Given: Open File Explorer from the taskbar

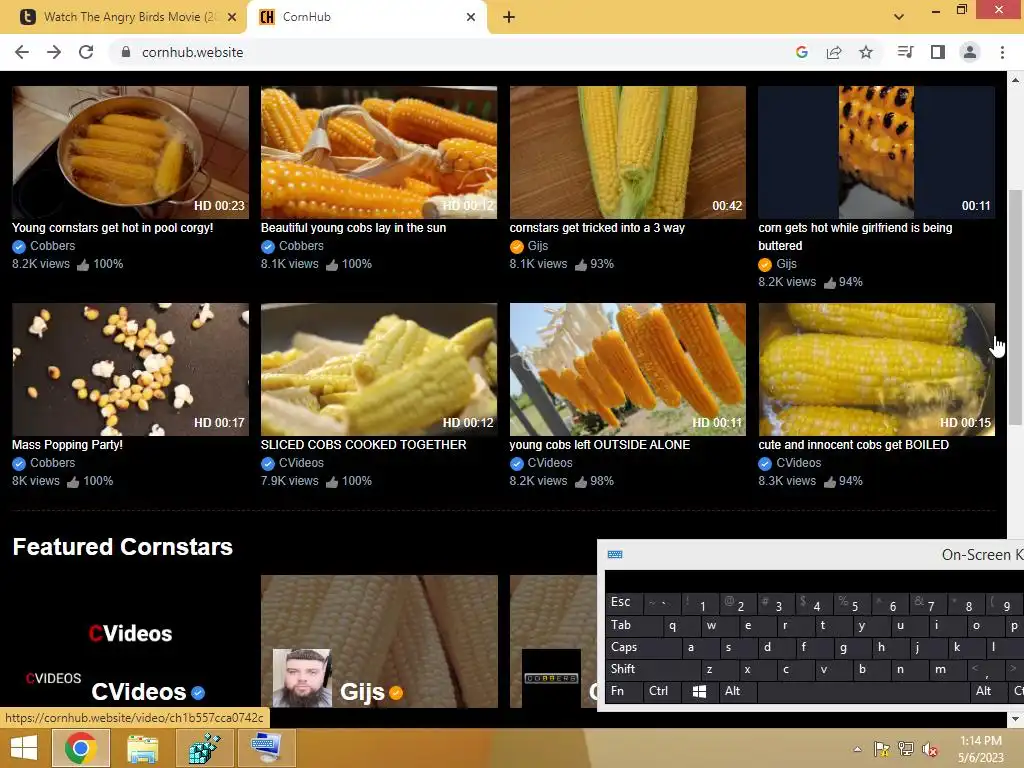Looking at the screenshot, I should pyautogui.click(x=142, y=748).
